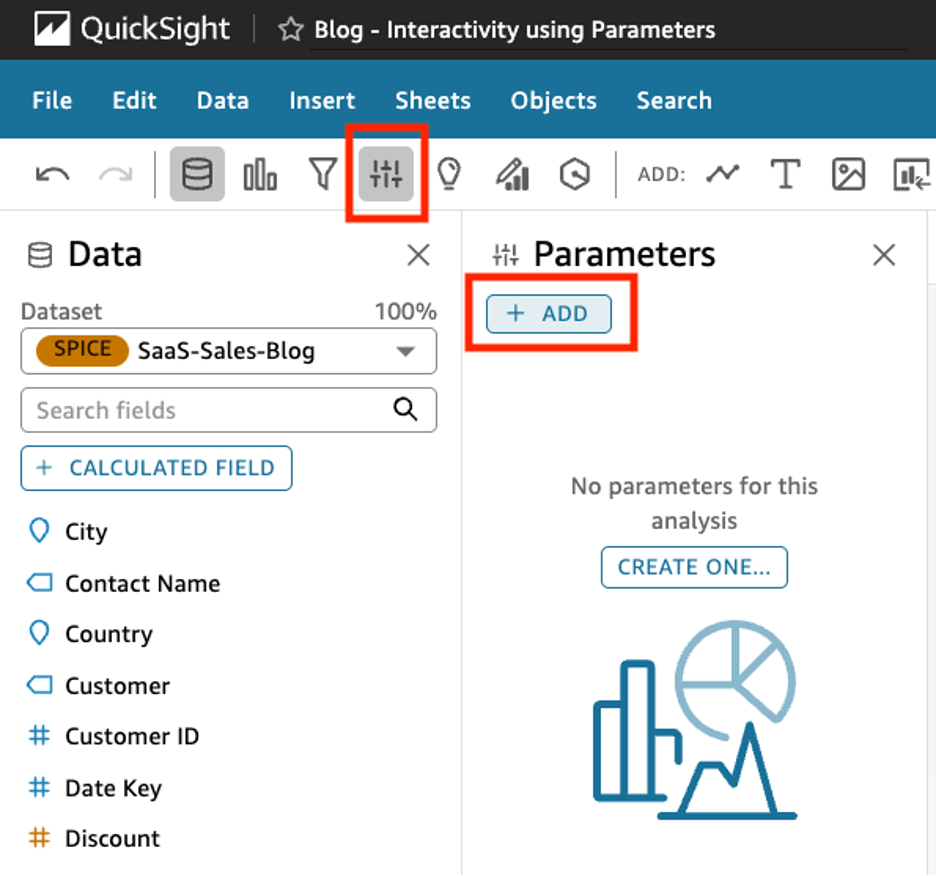936x876 pixels.
Task: Toggle the Parameters sliders icon
Action: [x=386, y=174]
